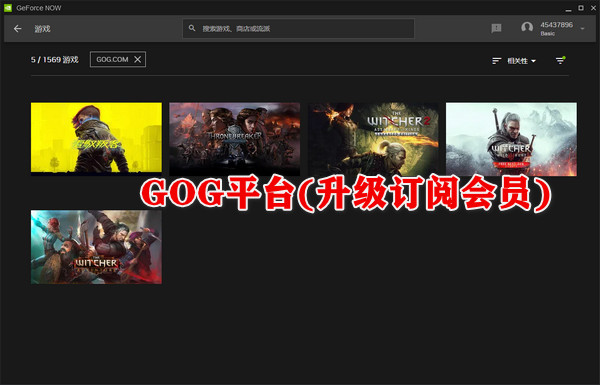Image resolution: width=600 pixels, height=385 pixels.
Task: Open the filter options icon
Action: pyautogui.click(x=561, y=60)
